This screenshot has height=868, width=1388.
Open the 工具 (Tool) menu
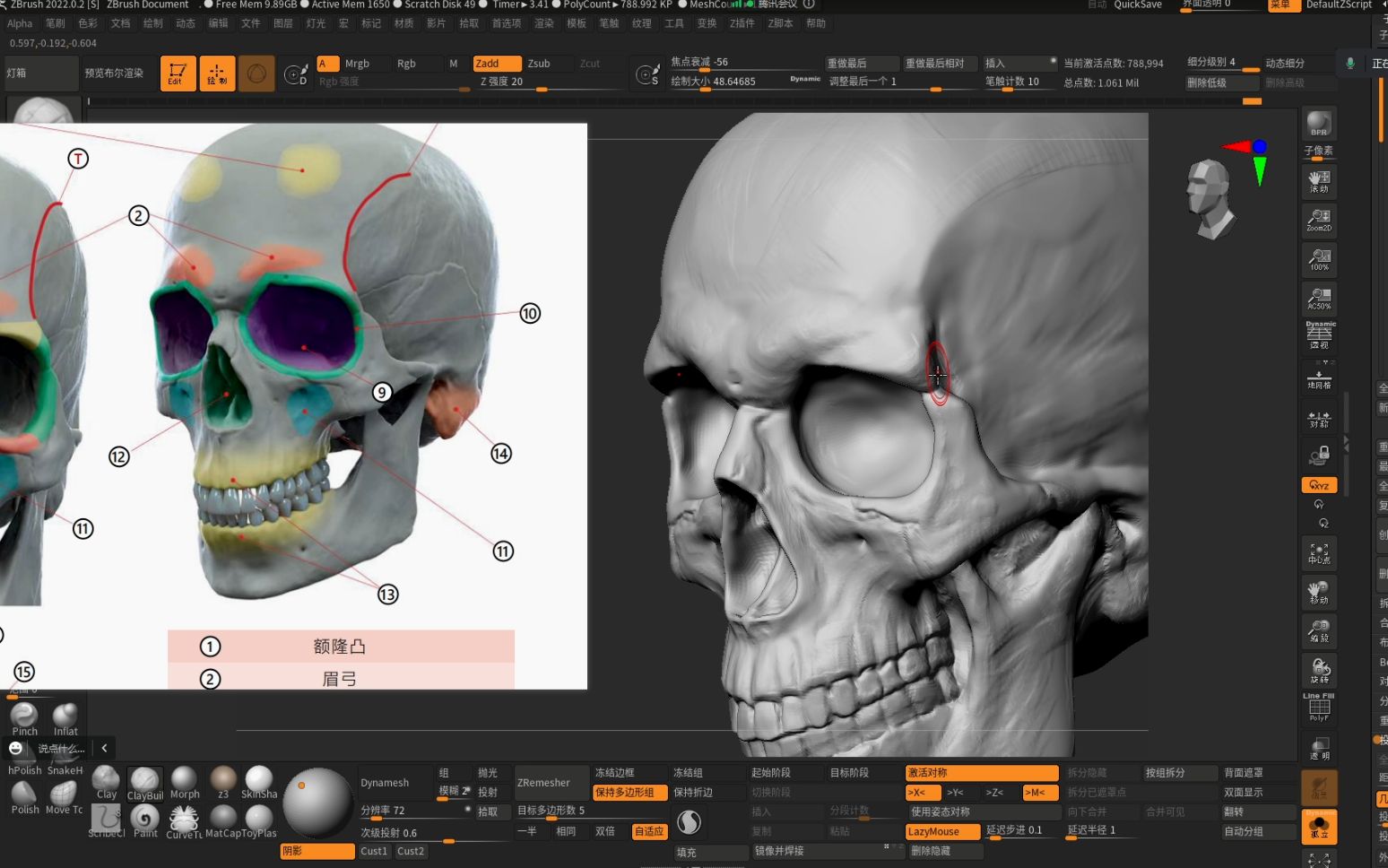pyautogui.click(x=674, y=23)
